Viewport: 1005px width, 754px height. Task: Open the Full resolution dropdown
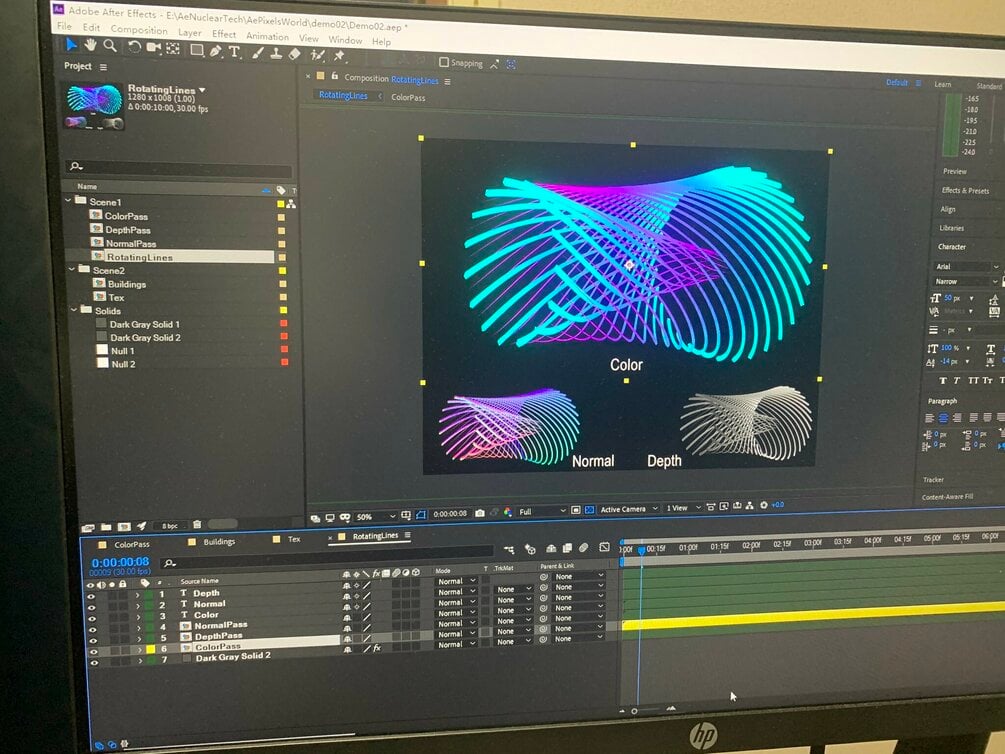pos(542,511)
